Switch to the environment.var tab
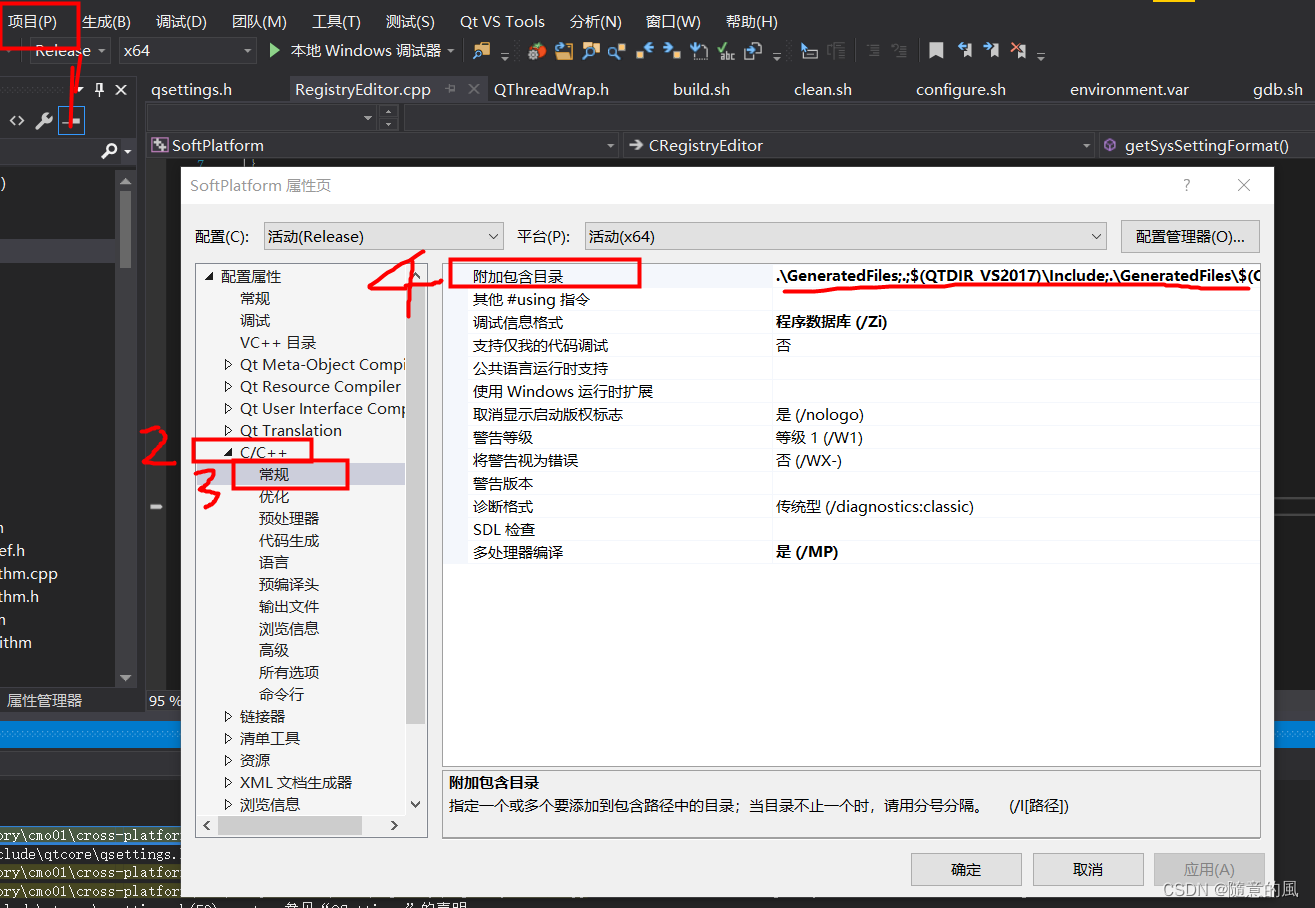This screenshot has height=908, width=1315. pos(1129,89)
